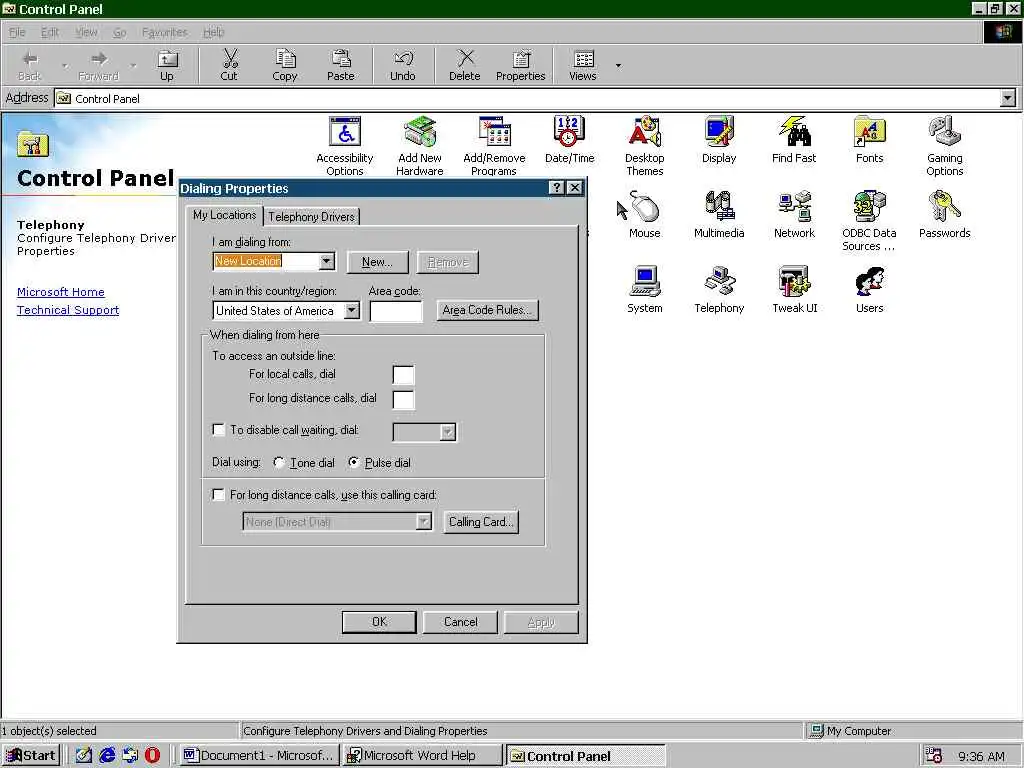Viewport: 1024px width, 768px height.
Task: Open the Mouse settings icon
Action: 645,214
